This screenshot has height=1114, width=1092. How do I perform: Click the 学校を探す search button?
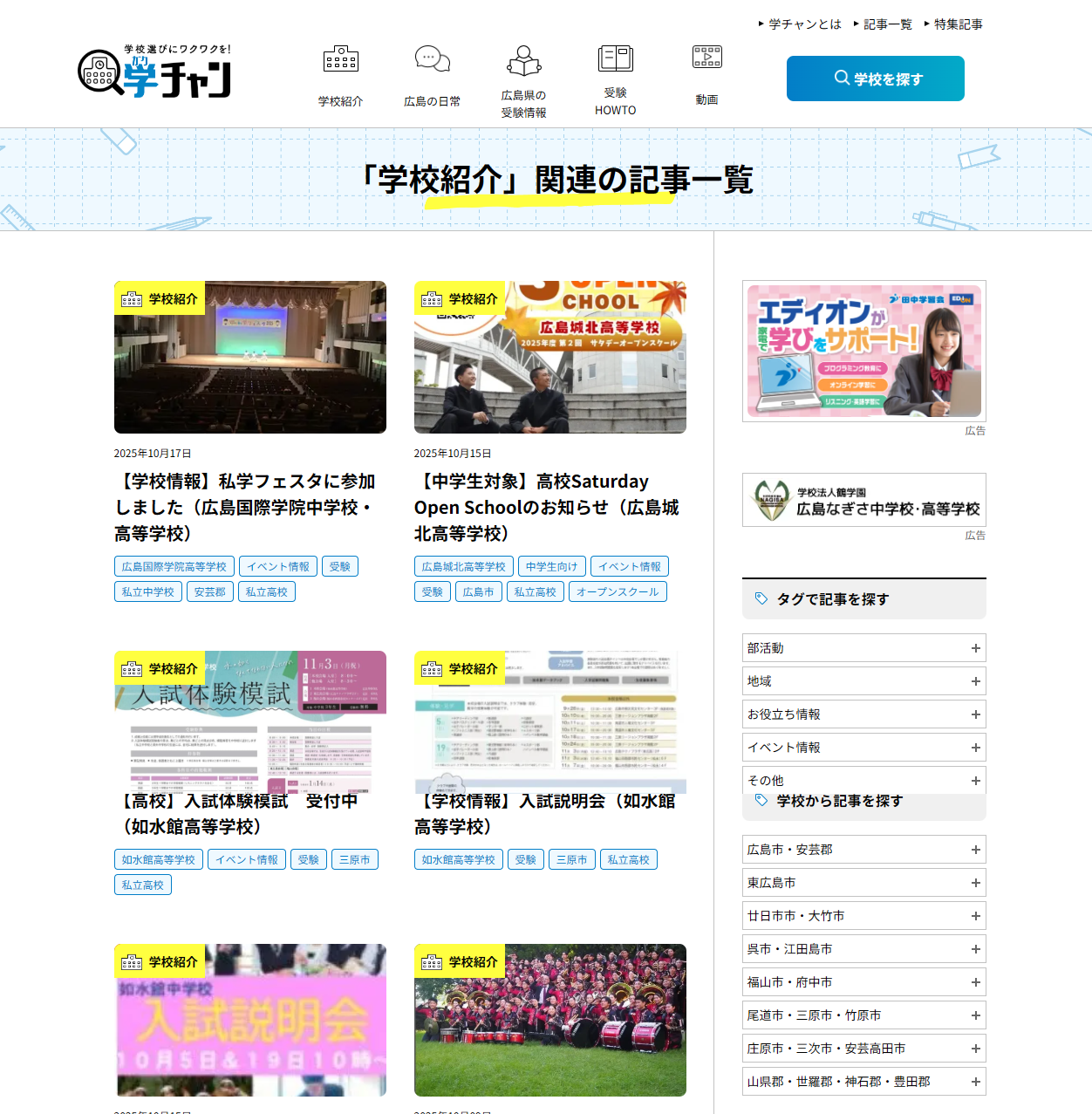point(875,79)
